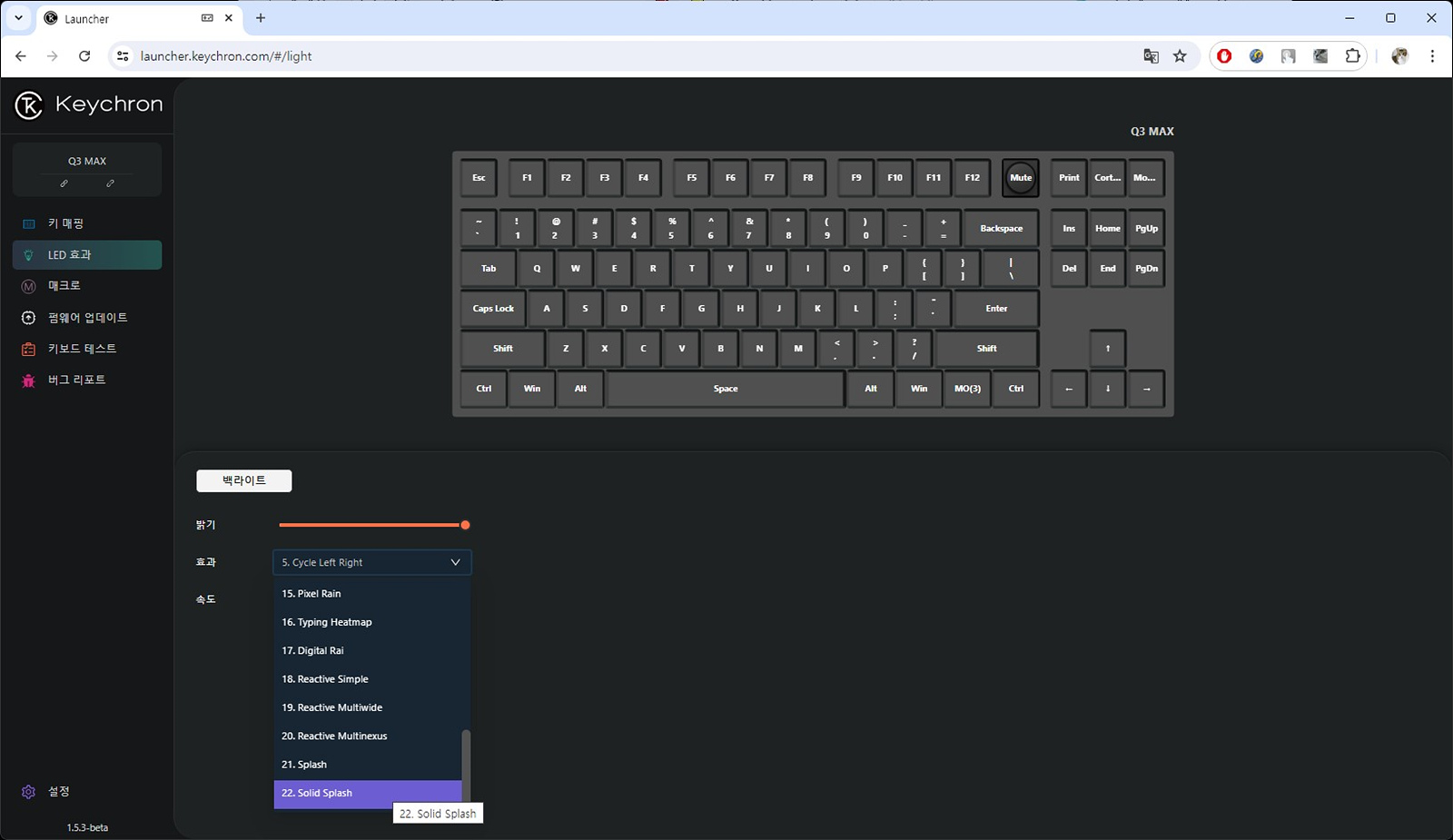Click the 설정 settings gear icon
1453x840 pixels.
28,792
